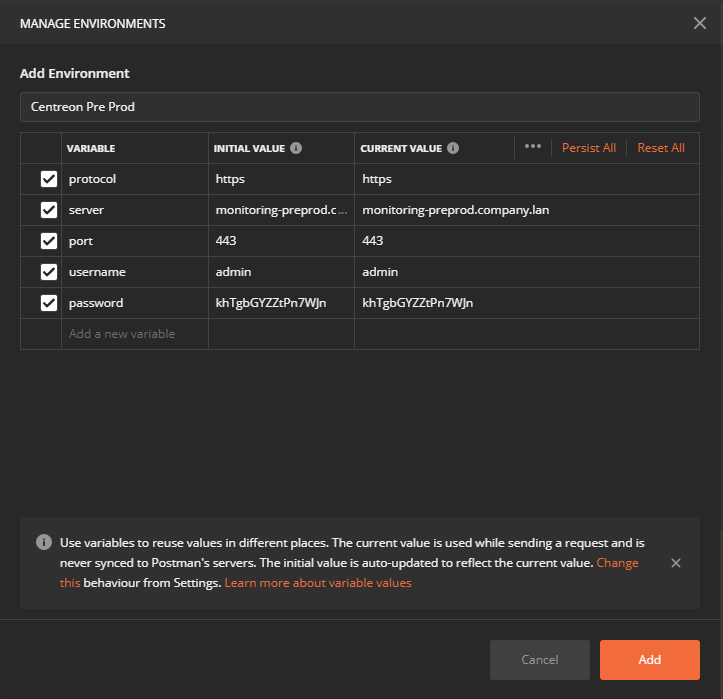
Task: Select the server initial value cell
Action: (281, 211)
